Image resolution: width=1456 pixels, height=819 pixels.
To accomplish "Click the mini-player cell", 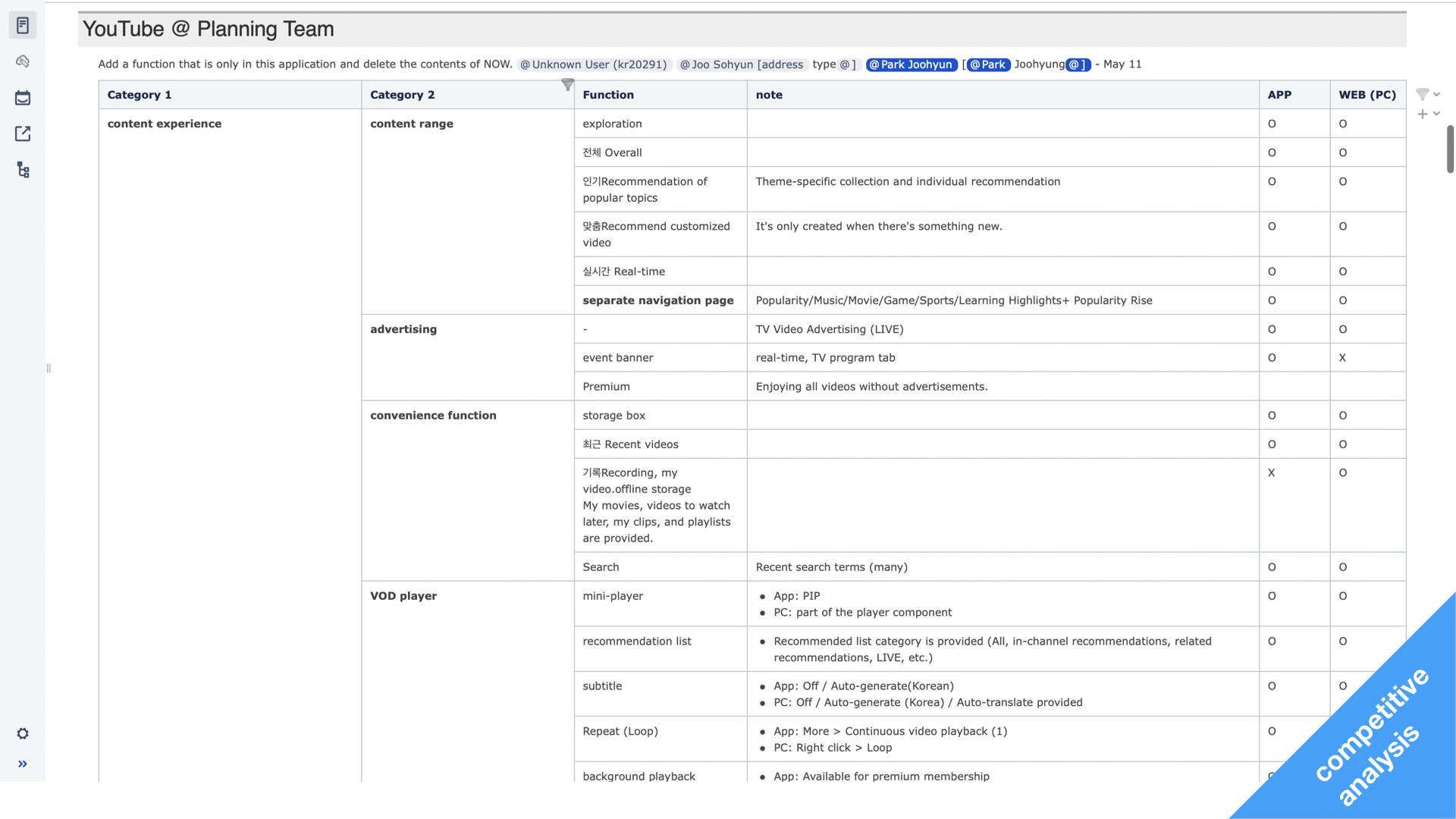I will [x=660, y=604].
